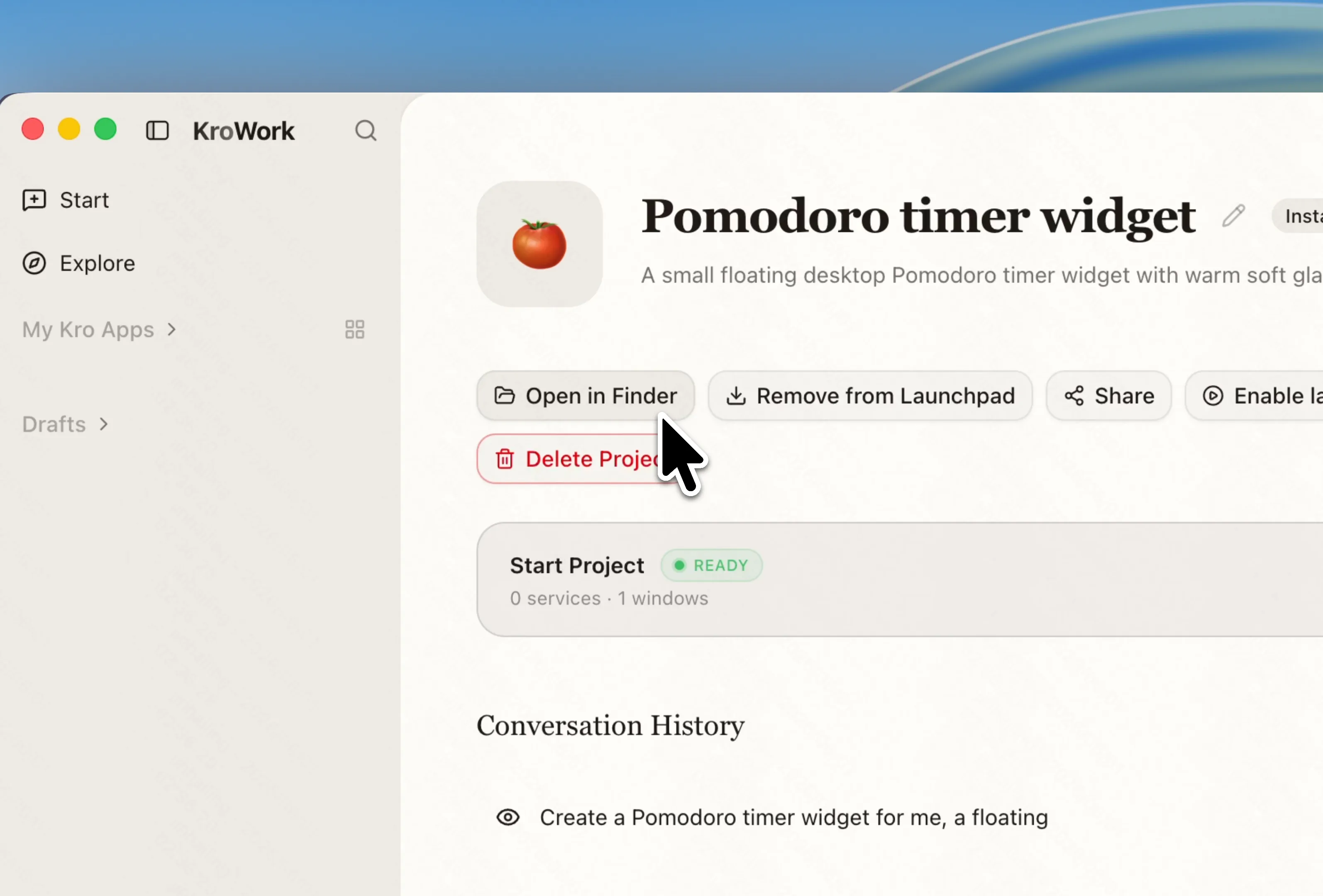The height and width of the screenshot is (896, 1323).
Task: Click Remove from Launchpad button
Action: click(870, 396)
